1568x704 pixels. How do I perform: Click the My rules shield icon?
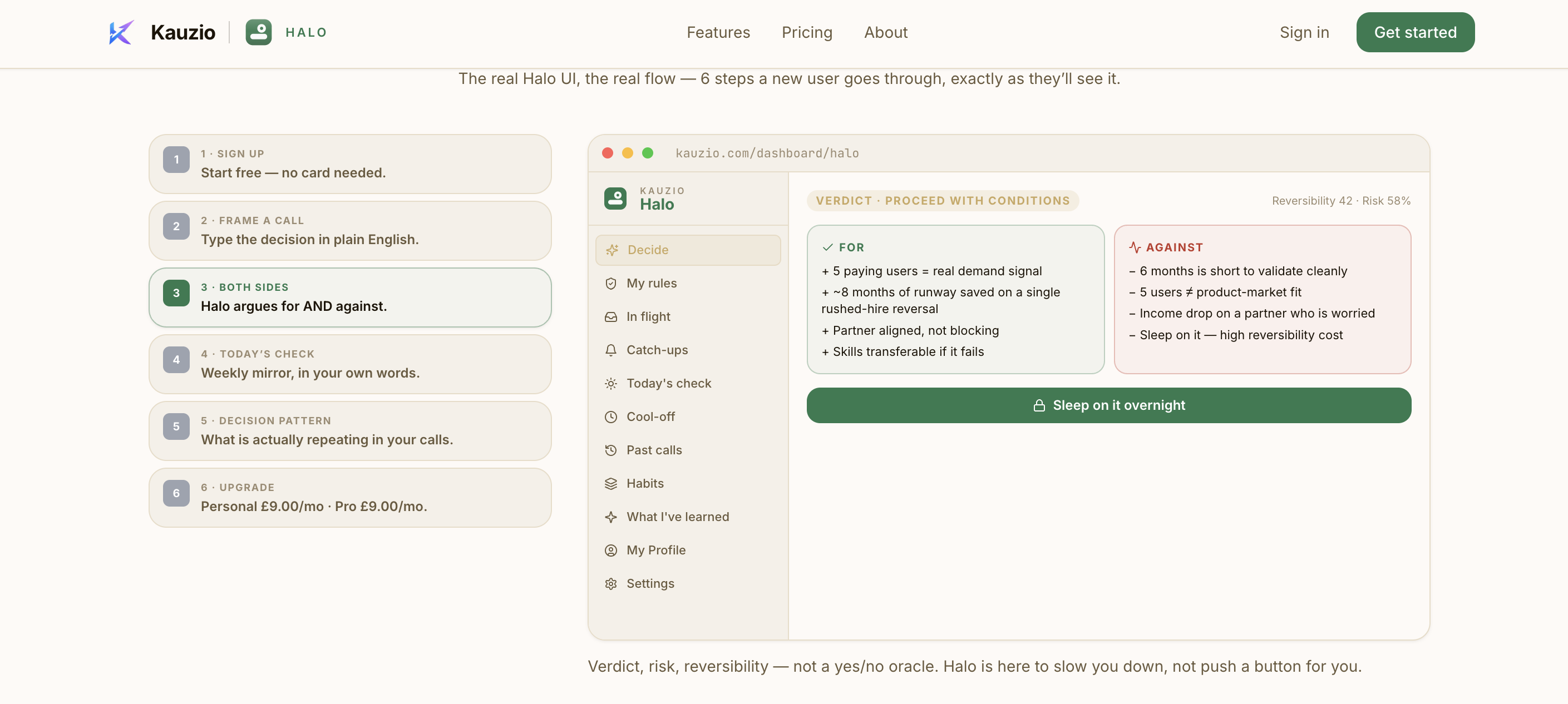coord(611,284)
